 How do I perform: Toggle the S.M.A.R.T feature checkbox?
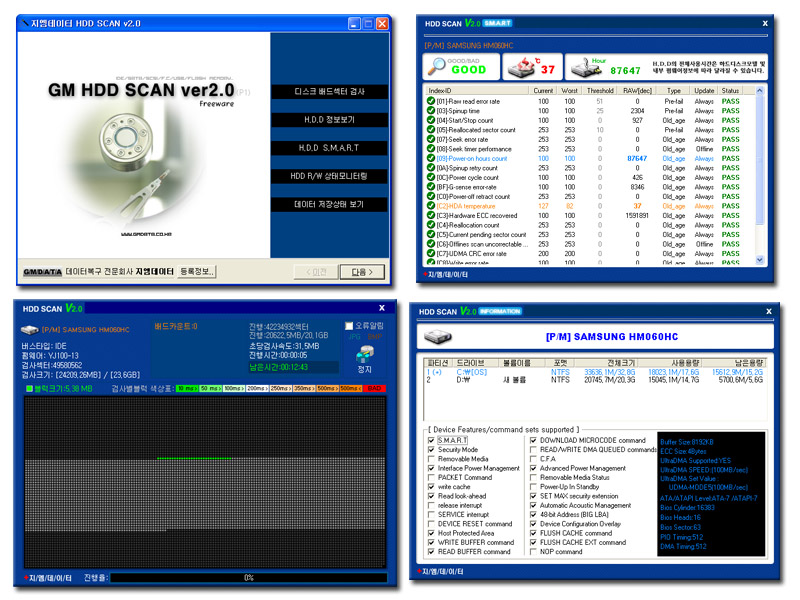[429, 440]
